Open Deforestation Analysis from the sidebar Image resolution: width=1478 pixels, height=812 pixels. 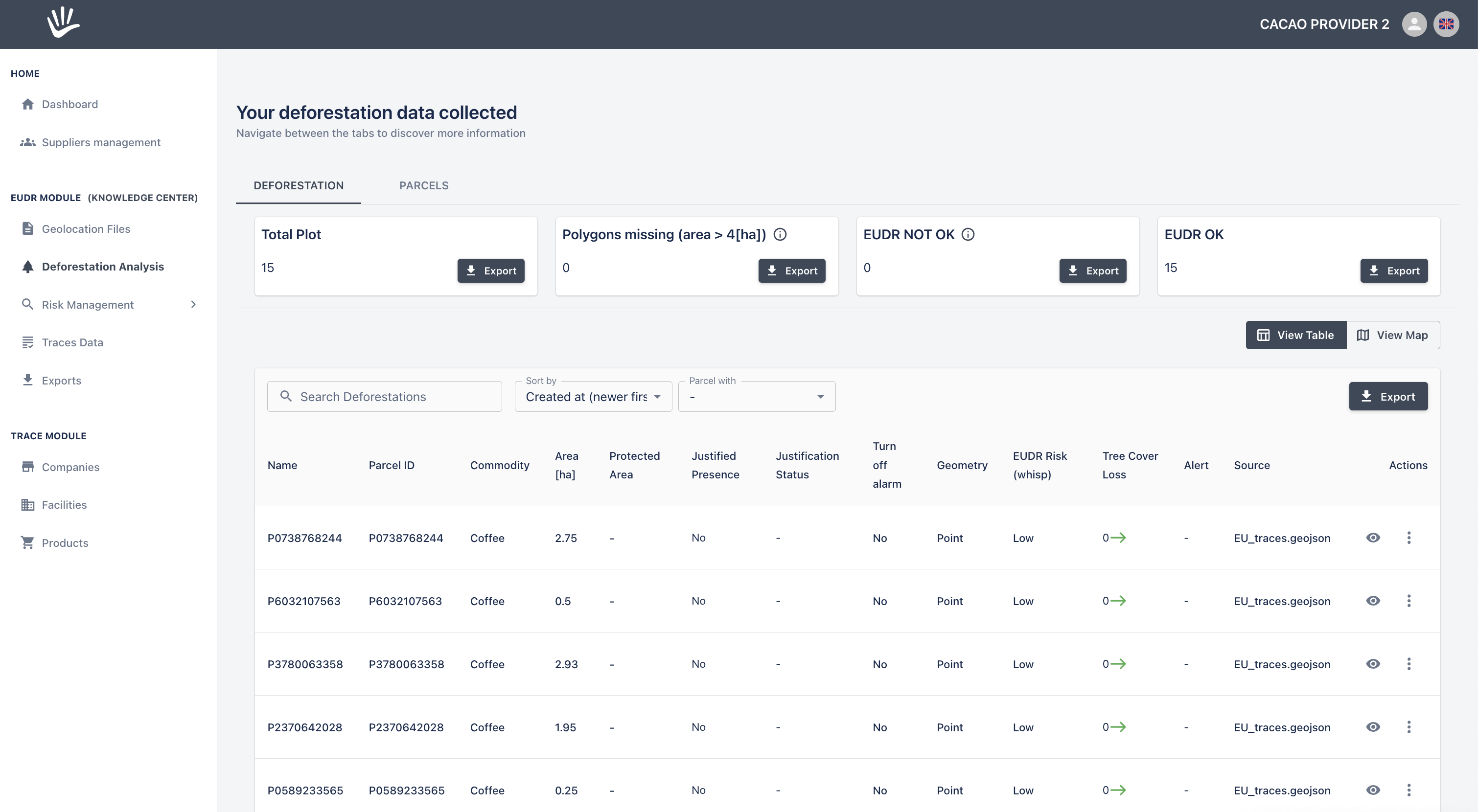pyautogui.click(x=102, y=266)
